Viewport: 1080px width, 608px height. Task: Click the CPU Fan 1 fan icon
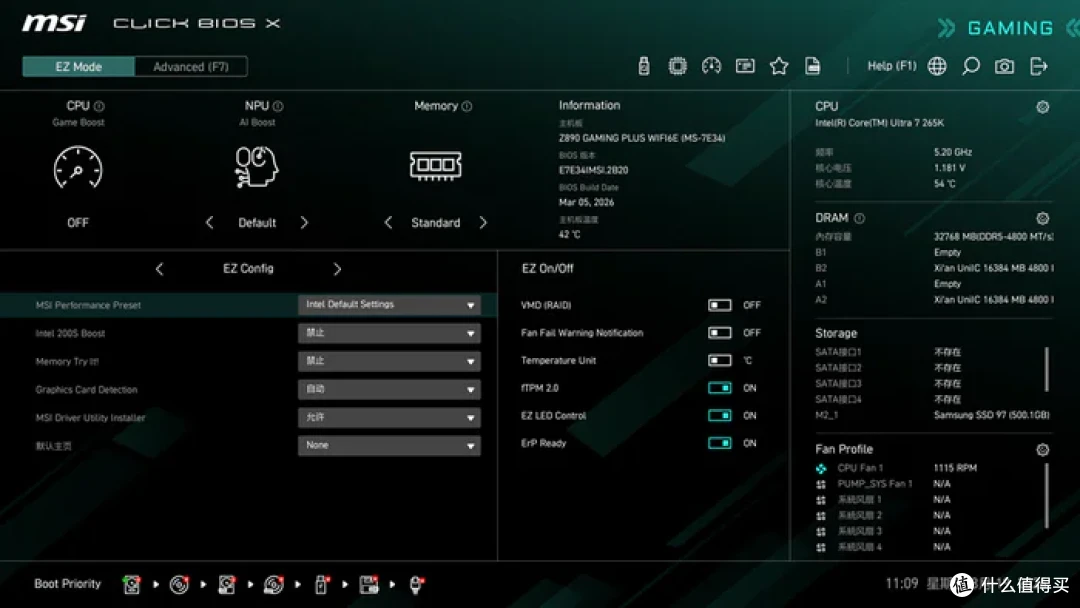point(821,468)
